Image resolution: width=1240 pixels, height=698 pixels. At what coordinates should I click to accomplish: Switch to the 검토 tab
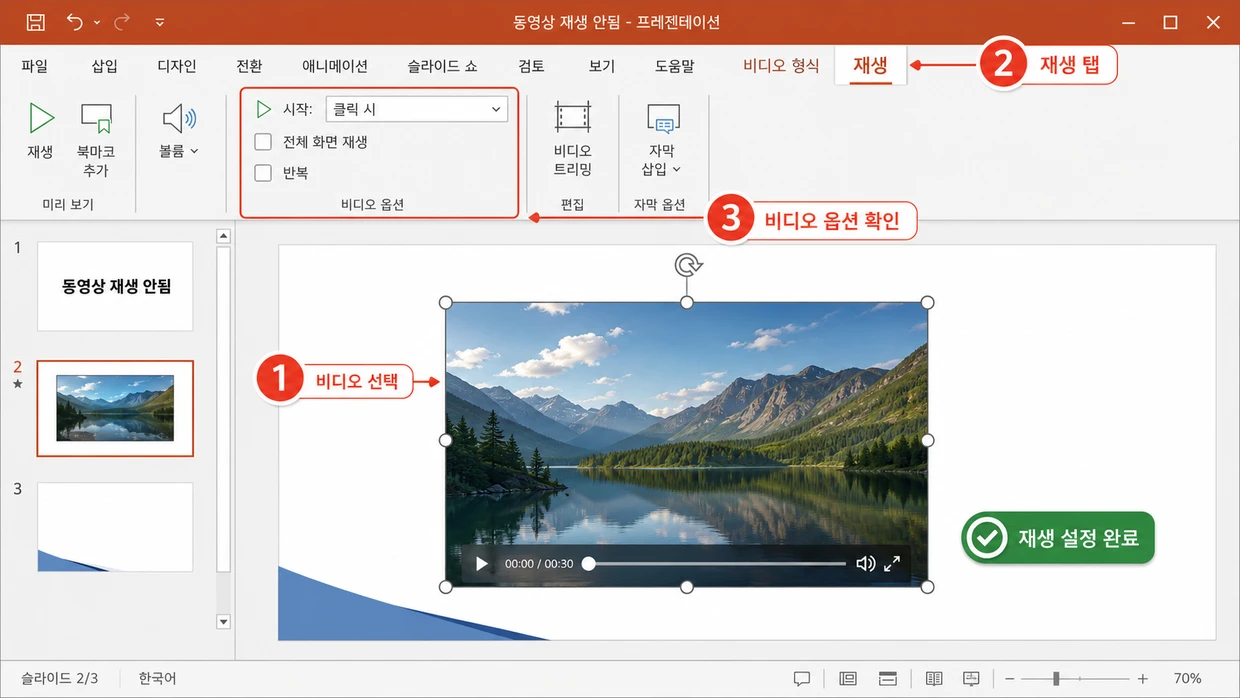(x=531, y=66)
